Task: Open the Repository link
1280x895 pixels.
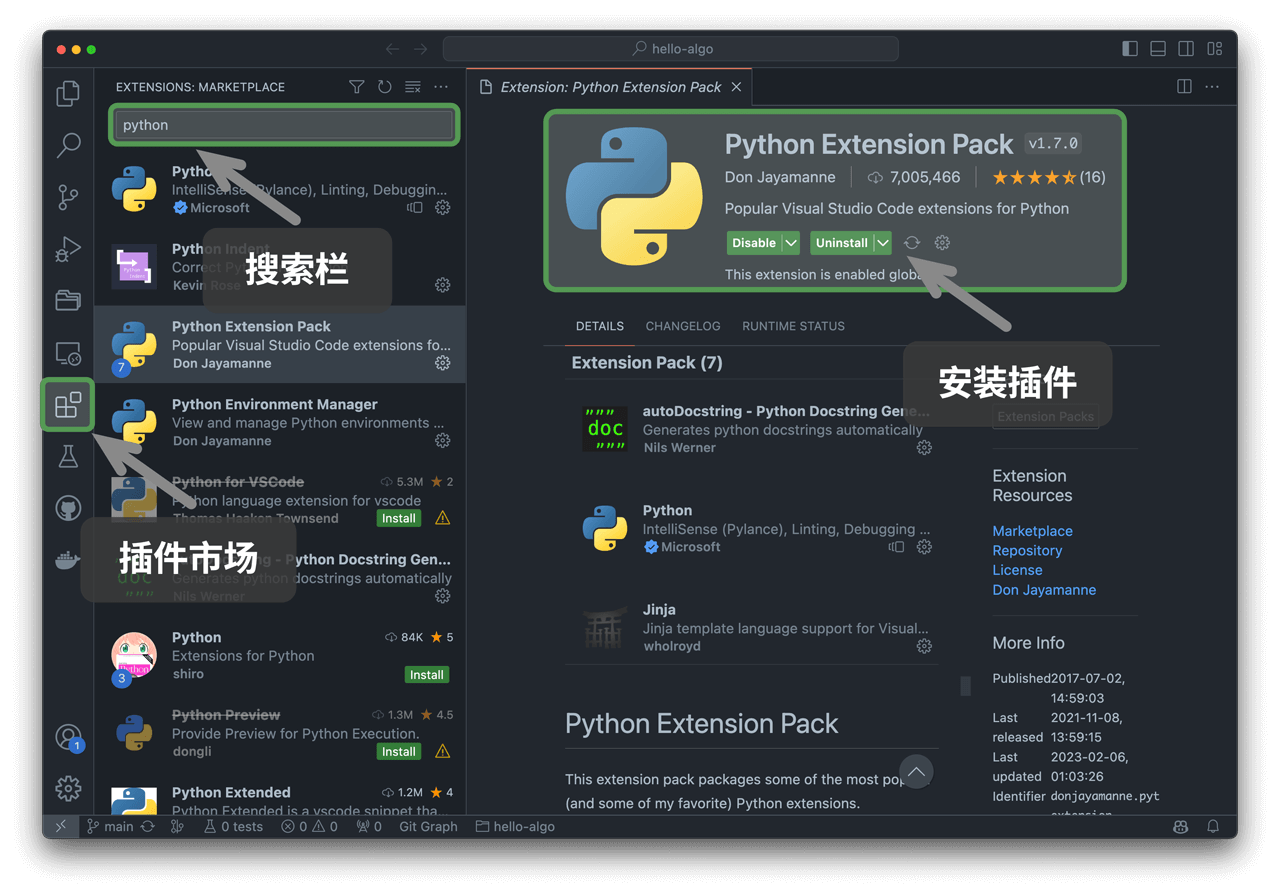Action: point(1027,550)
